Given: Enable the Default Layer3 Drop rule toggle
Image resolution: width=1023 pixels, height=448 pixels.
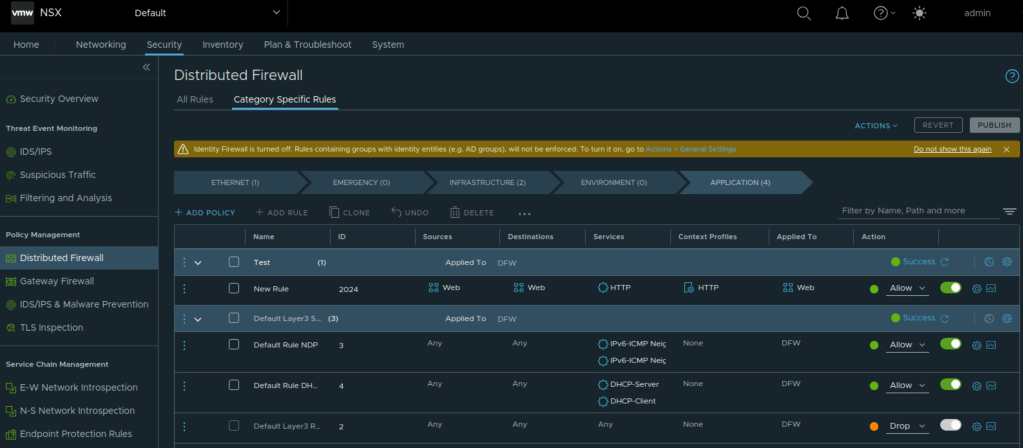Looking at the screenshot, I should (x=950, y=426).
